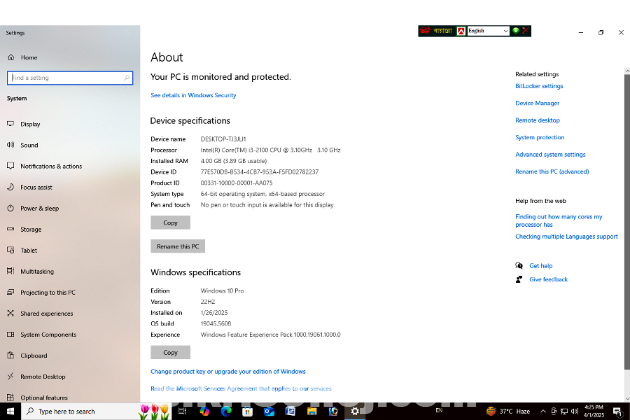
Task: Click the Optional features icon
Action: point(10,397)
